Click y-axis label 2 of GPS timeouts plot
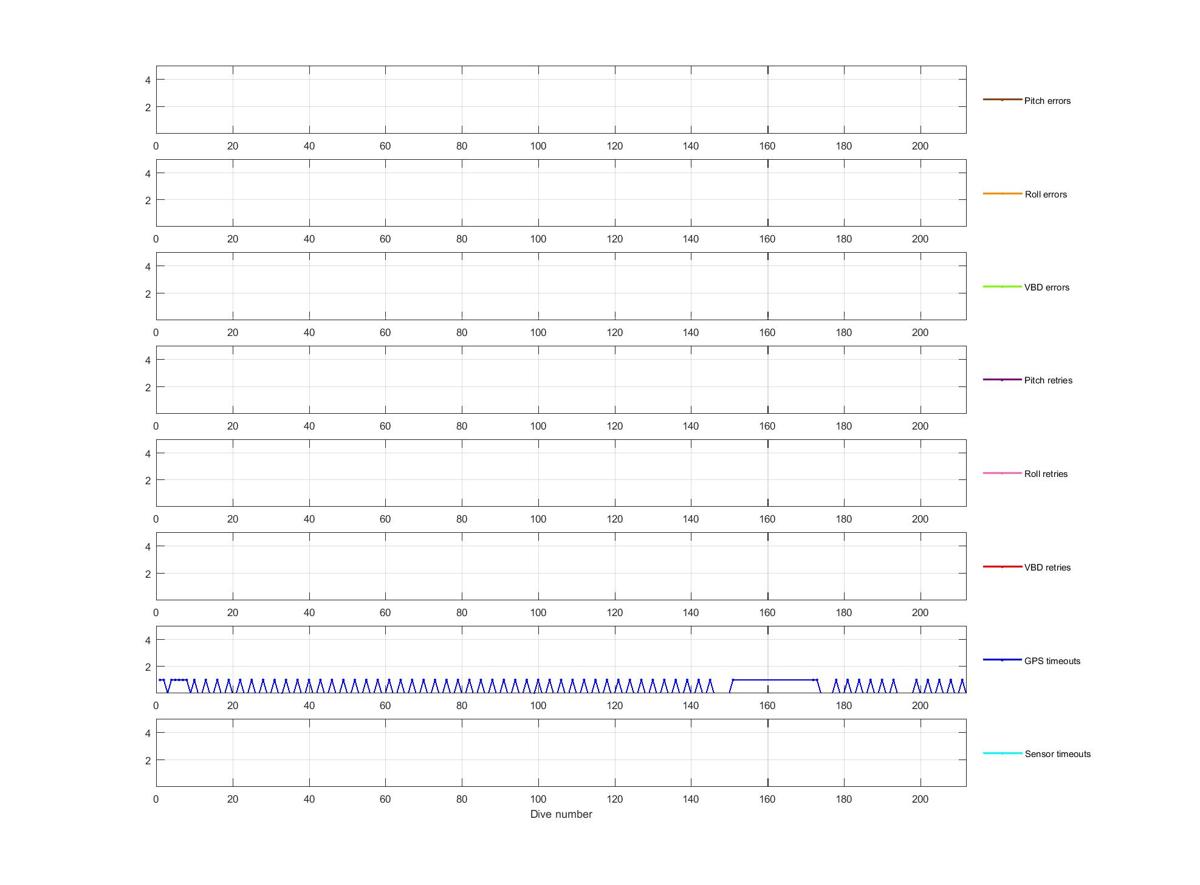1200x885 pixels. click(148, 667)
